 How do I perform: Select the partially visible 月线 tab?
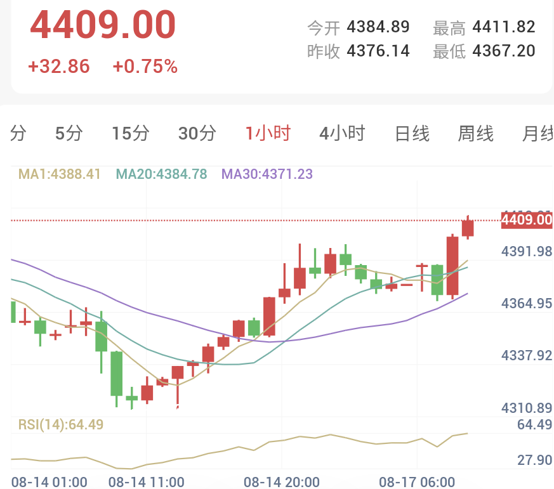click(x=538, y=134)
